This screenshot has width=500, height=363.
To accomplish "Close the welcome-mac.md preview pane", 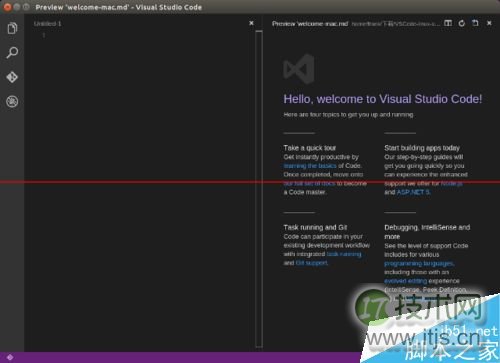I will click(489, 23).
